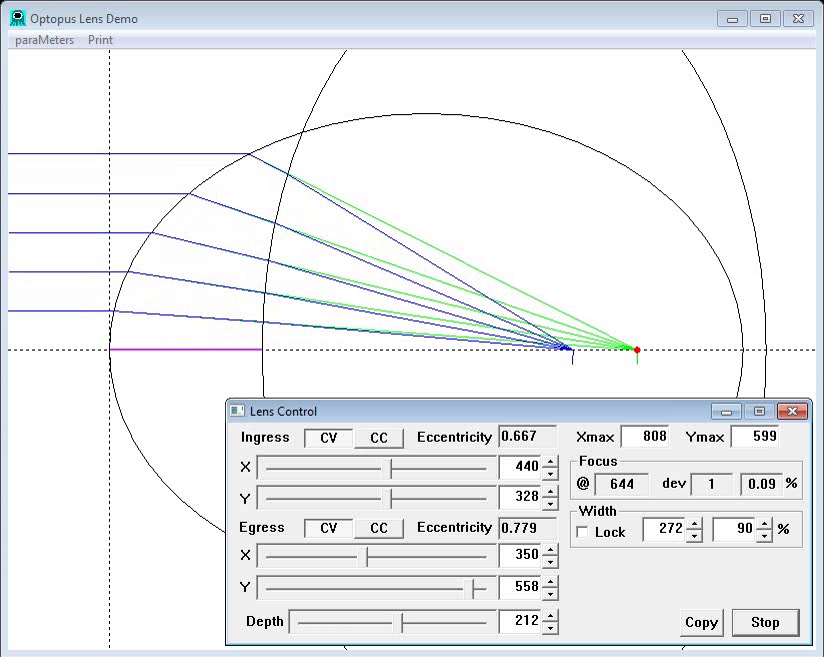Screen dimensions: 824x657
Task: Open the Print menu
Action: 100,40
